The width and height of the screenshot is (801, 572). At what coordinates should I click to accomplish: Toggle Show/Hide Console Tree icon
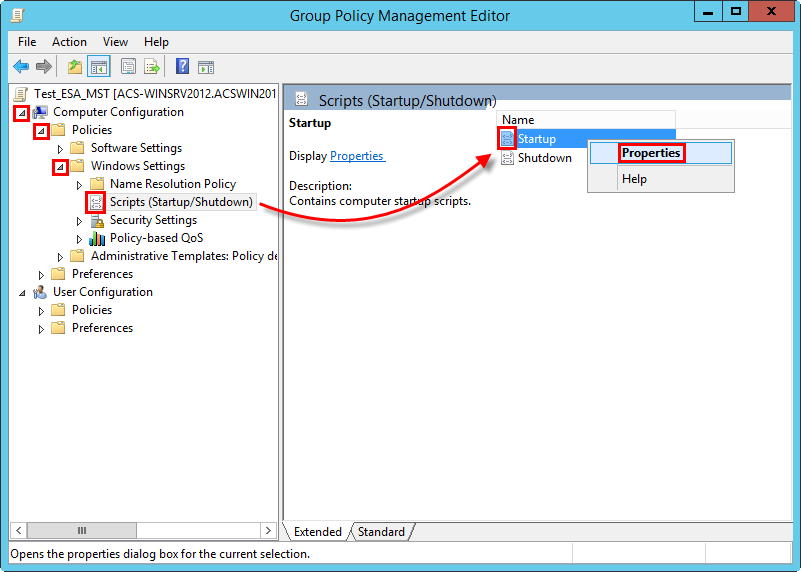click(99, 67)
